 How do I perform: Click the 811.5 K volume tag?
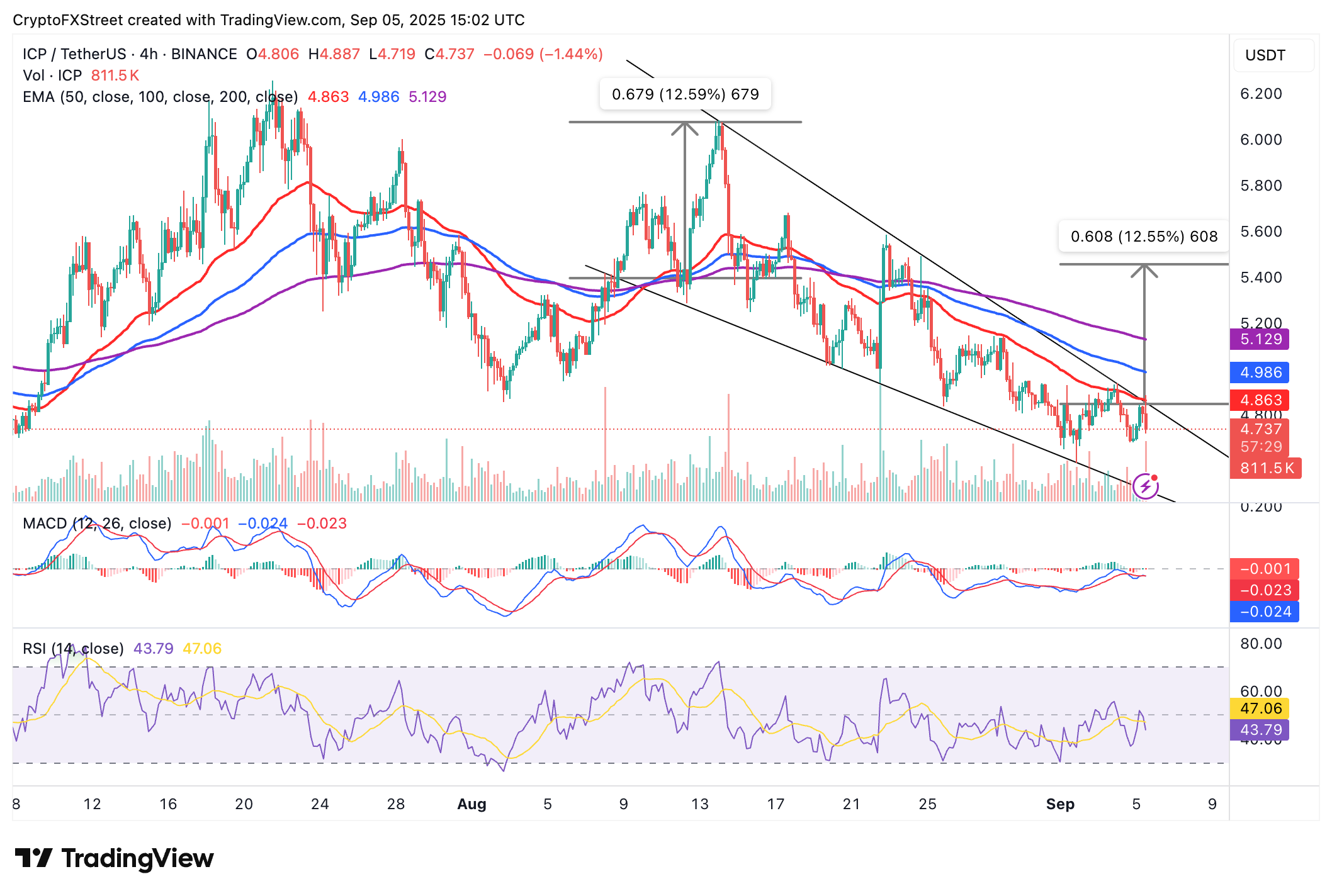point(1265,468)
